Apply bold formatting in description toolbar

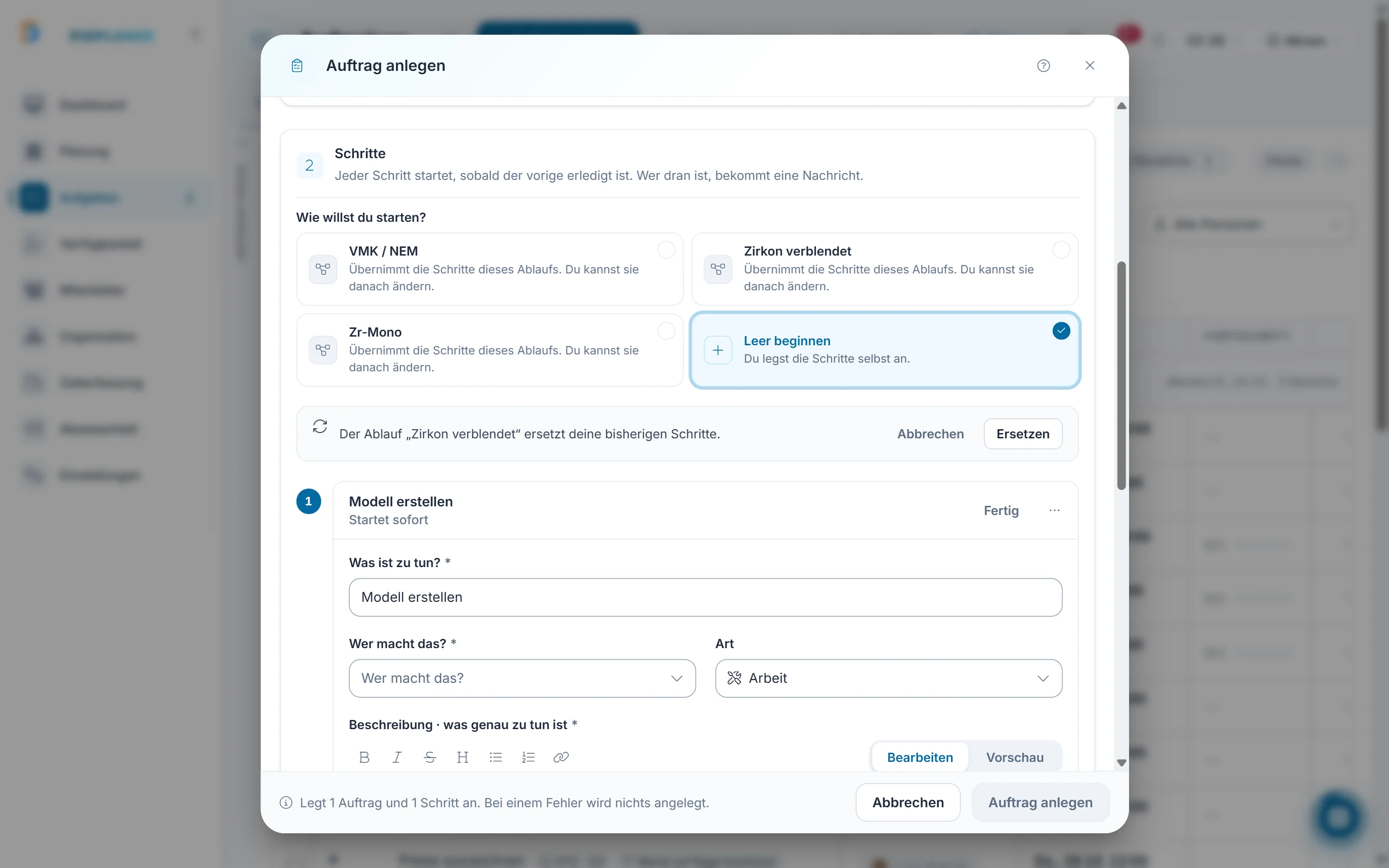click(364, 757)
